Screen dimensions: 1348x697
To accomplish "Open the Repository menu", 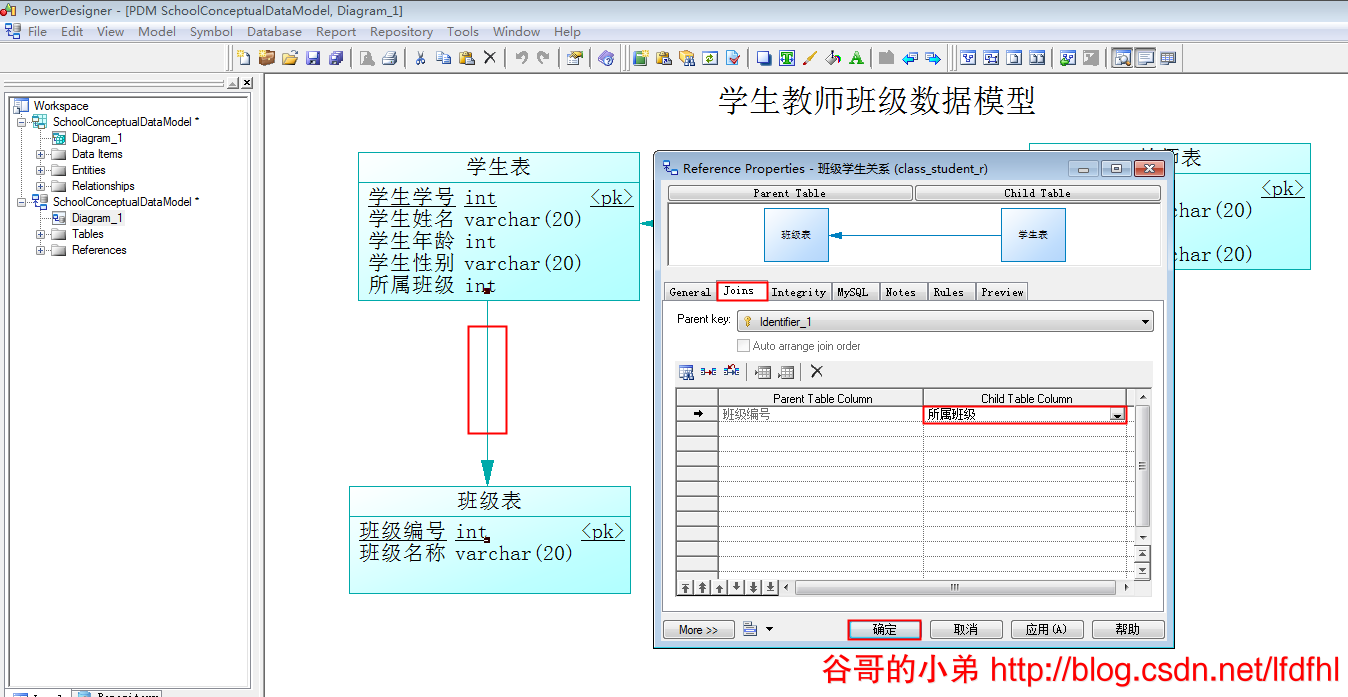I will coord(401,31).
